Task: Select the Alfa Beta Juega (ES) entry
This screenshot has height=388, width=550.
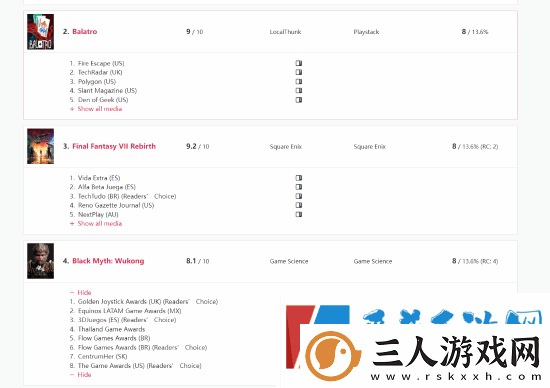Action: click(107, 187)
